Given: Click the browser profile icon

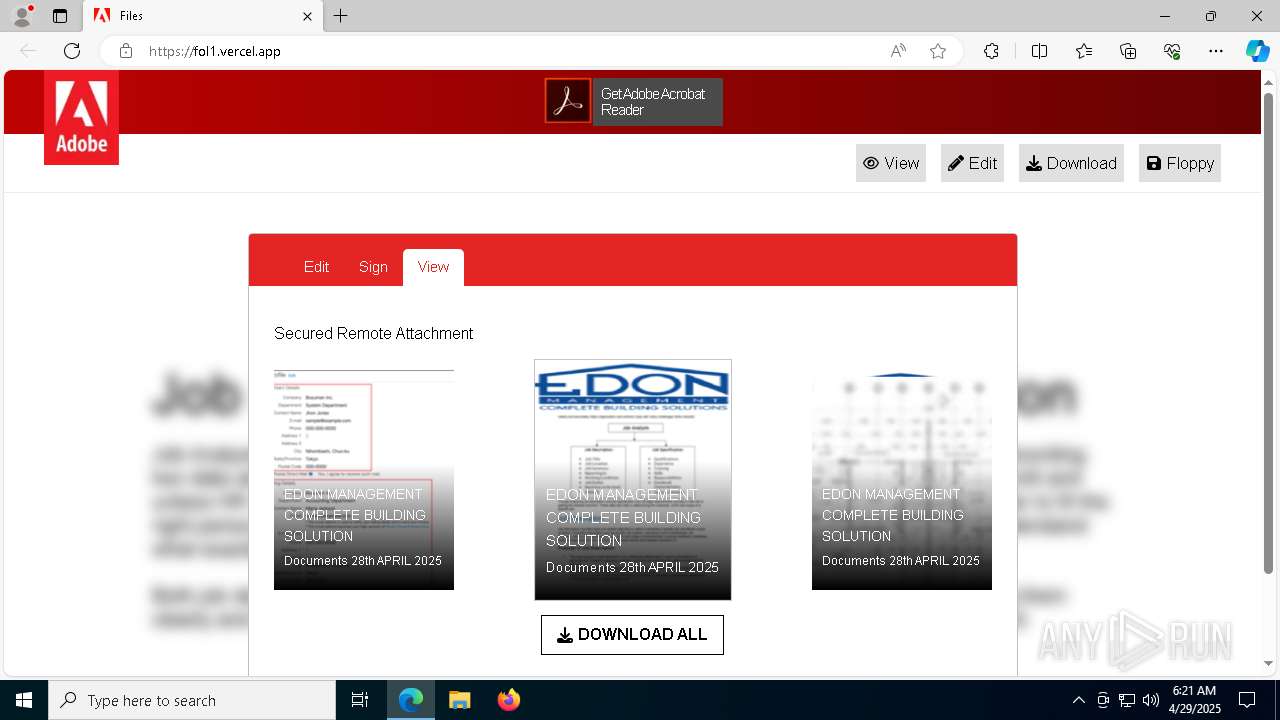Looking at the screenshot, I should click(x=21, y=16).
